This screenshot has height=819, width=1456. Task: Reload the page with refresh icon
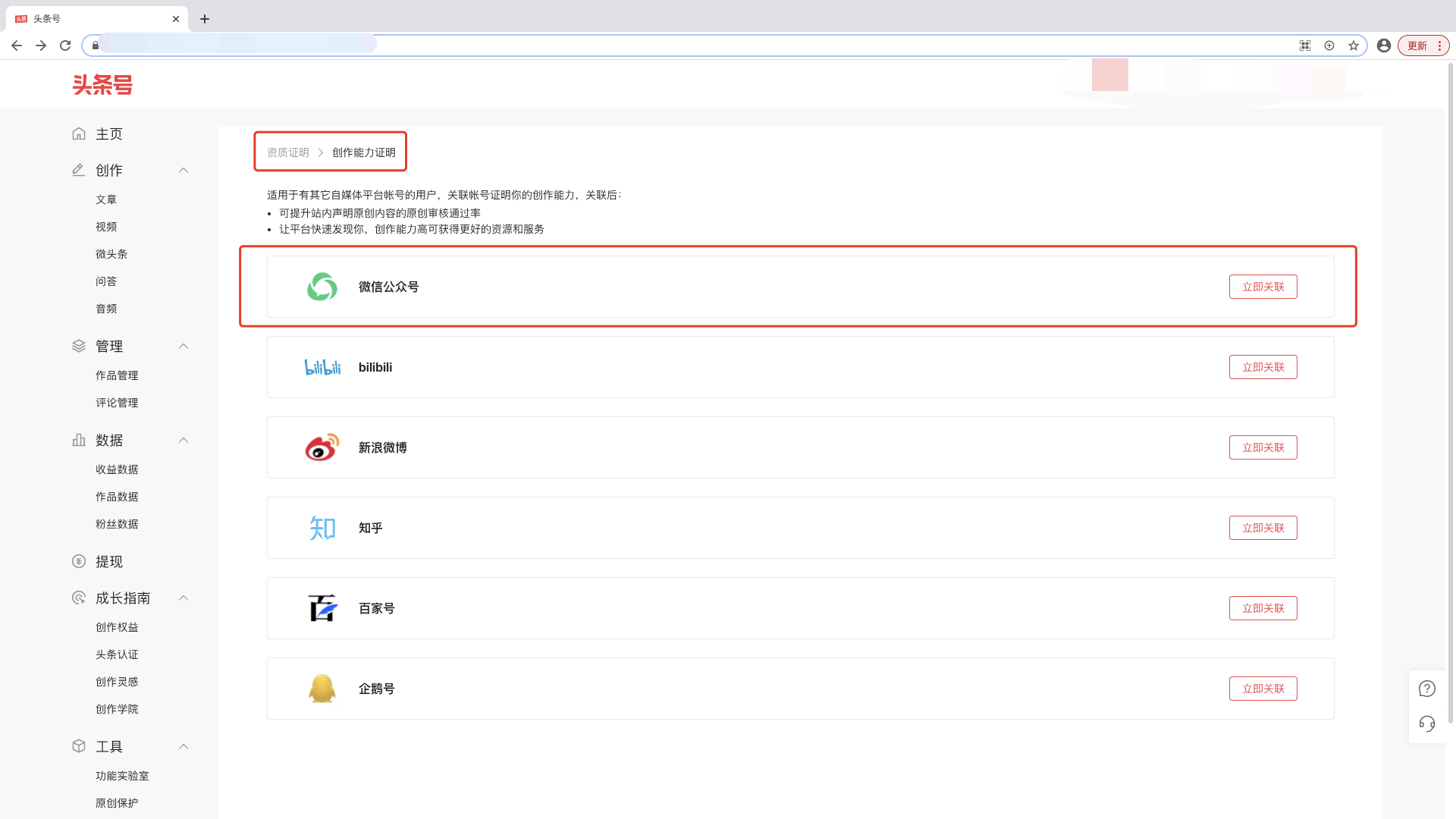pyautogui.click(x=65, y=45)
